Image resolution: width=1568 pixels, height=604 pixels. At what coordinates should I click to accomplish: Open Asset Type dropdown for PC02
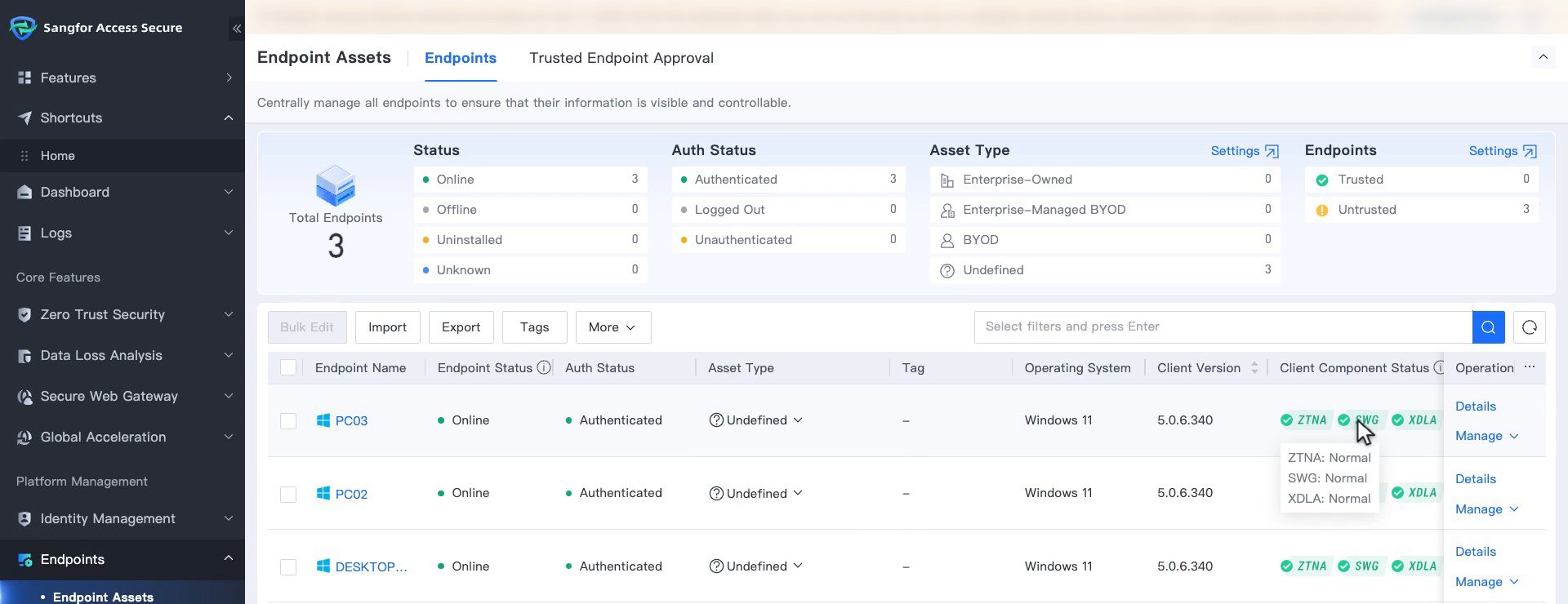(756, 494)
